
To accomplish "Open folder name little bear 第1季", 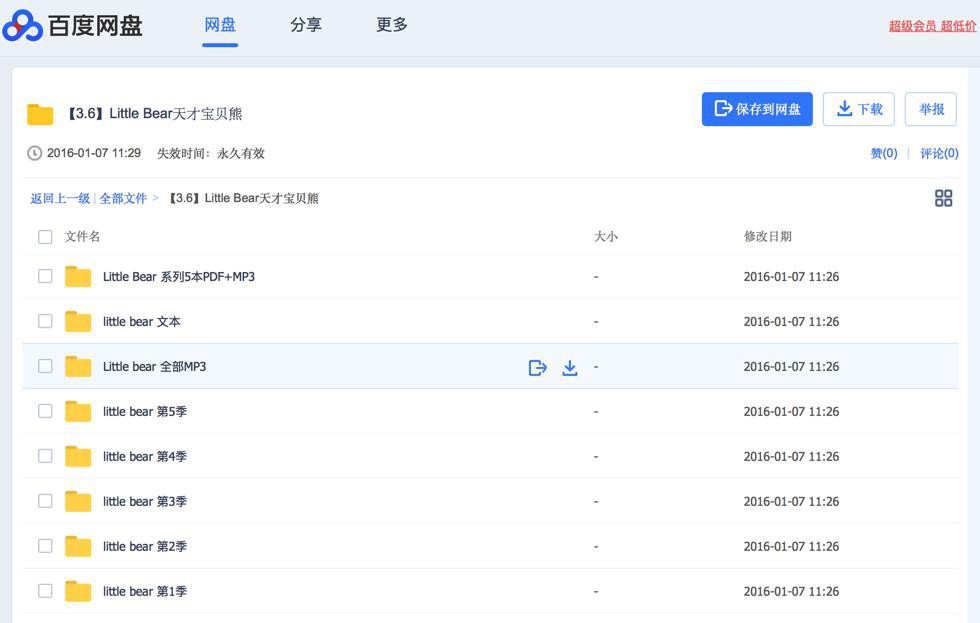I will (x=144, y=592).
